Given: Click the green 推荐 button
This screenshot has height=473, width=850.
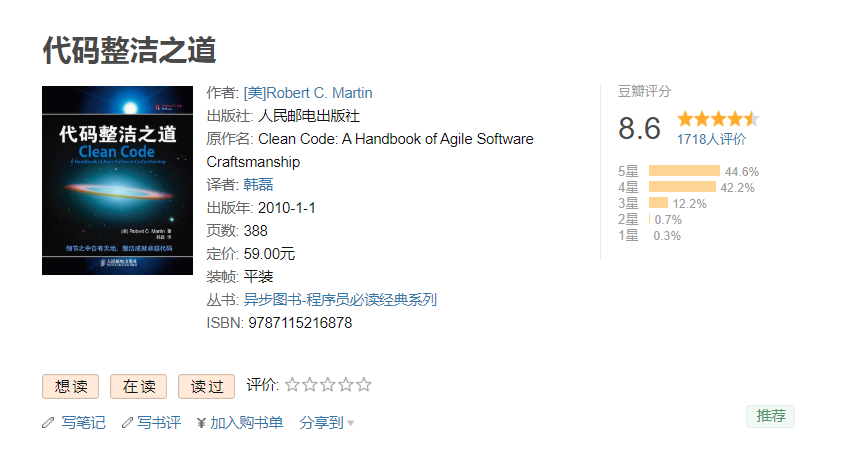Looking at the screenshot, I should [x=770, y=416].
